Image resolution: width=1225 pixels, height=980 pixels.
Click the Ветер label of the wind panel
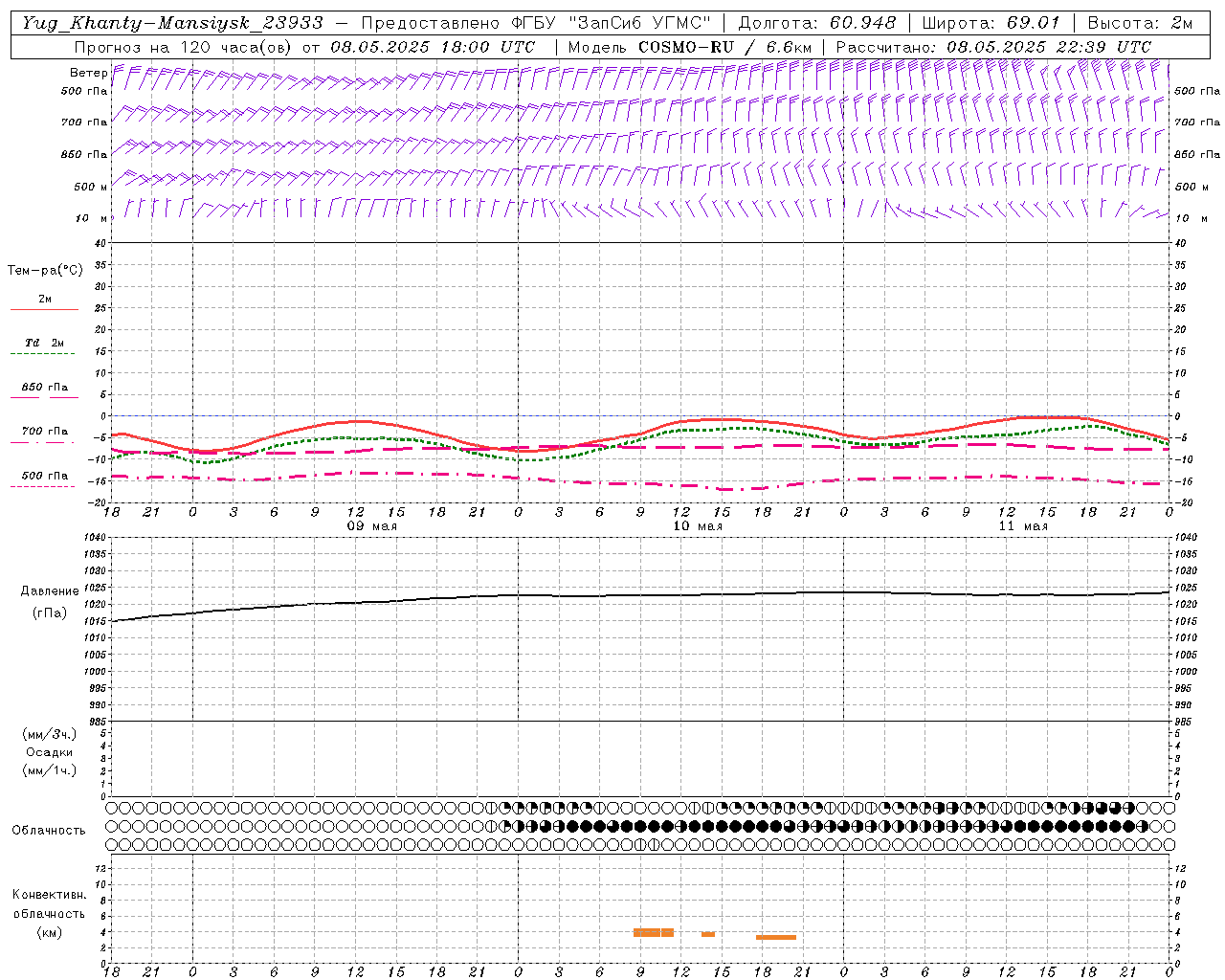click(89, 73)
